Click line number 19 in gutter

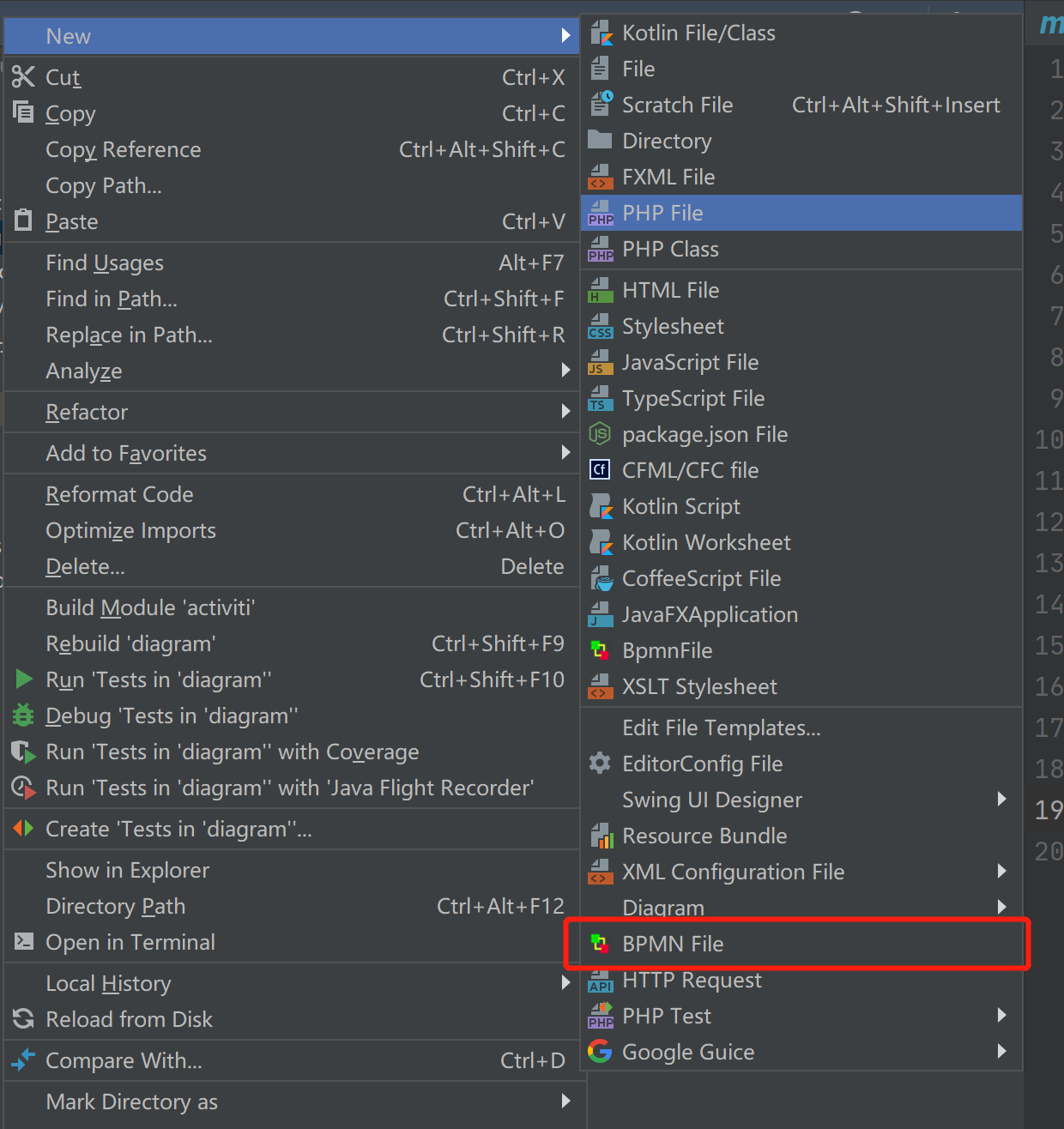coord(1049,810)
